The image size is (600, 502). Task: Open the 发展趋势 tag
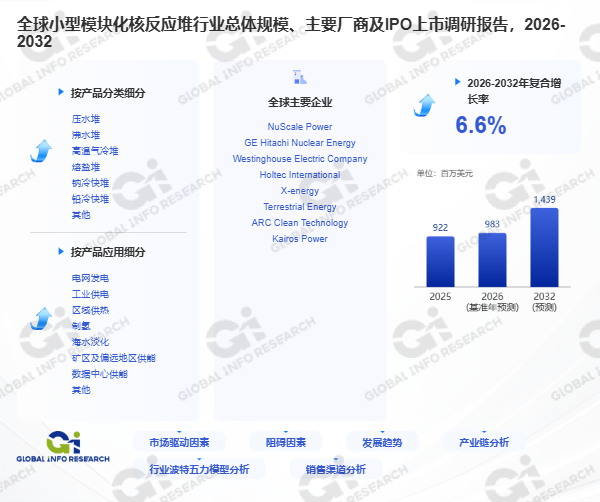pyautogui.click(x=382, y=442)
